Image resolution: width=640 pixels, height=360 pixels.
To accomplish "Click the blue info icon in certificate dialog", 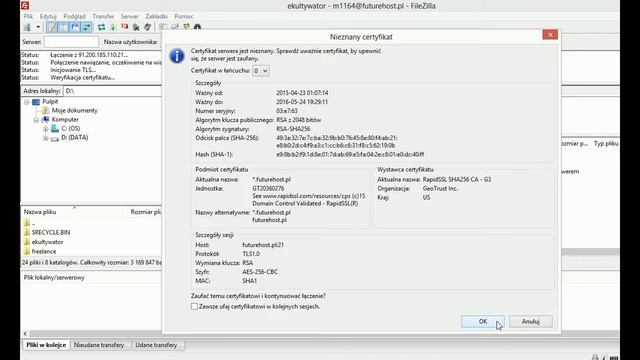I will (177, 56).
